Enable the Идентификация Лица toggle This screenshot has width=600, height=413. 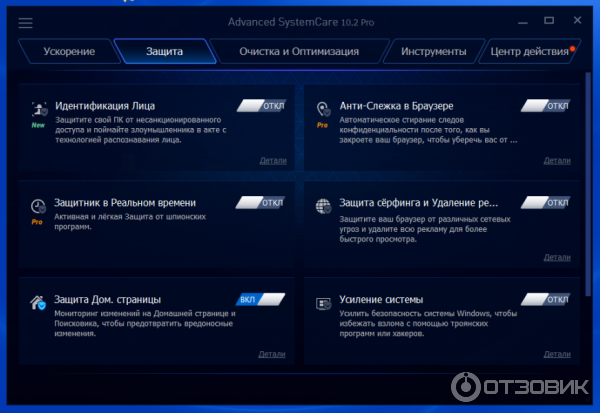pyautogui.click(x=261, y=105)
